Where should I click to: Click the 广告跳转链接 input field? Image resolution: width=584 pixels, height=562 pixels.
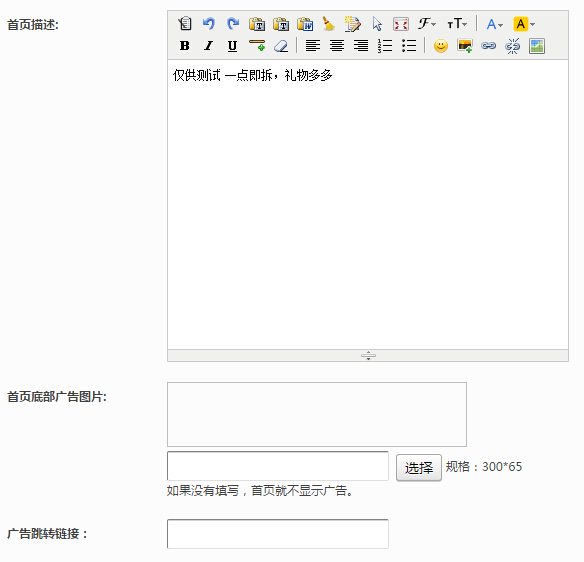click(x=278, y=534)
